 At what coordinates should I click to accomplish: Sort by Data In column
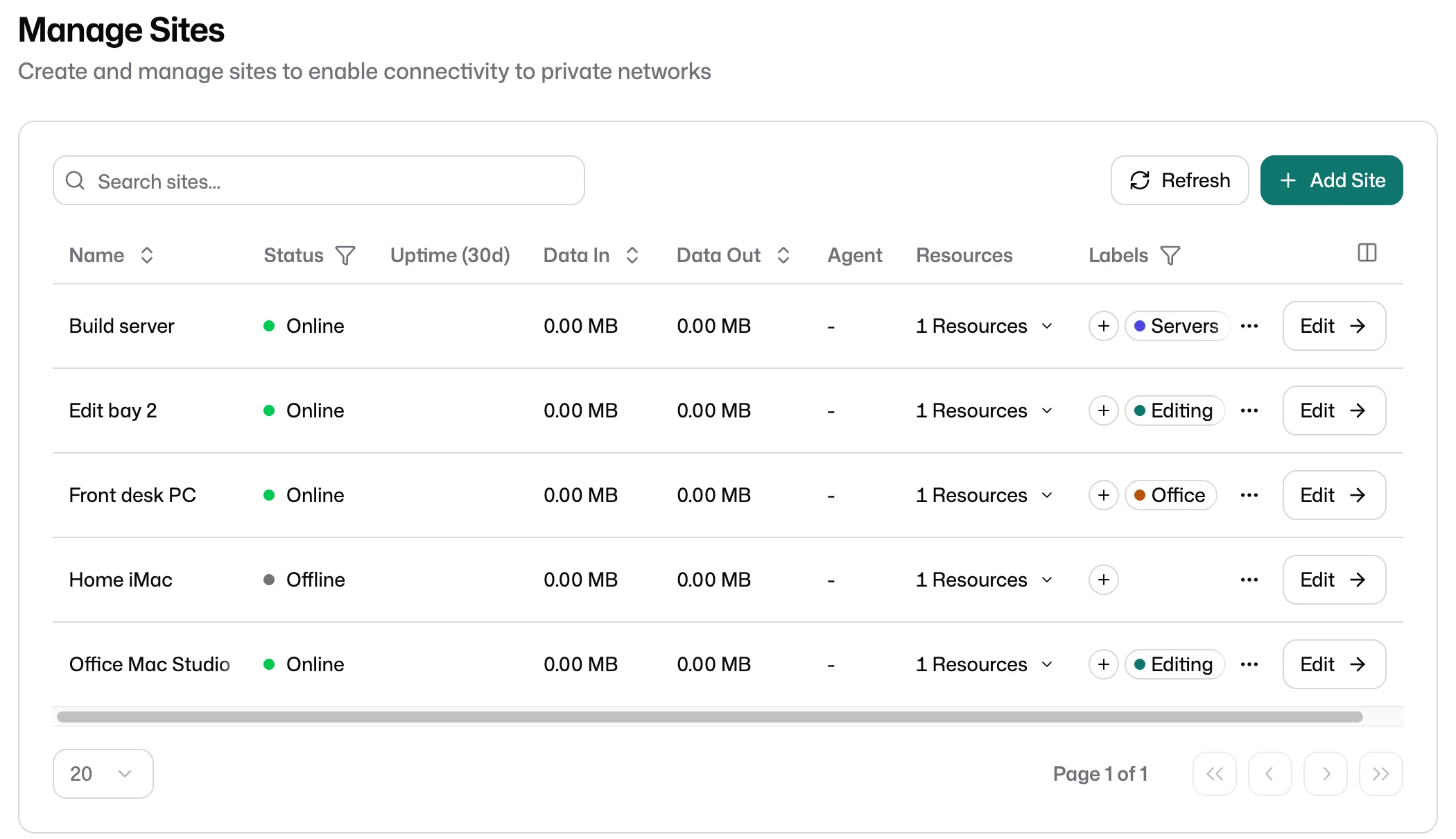click(632, 256)
